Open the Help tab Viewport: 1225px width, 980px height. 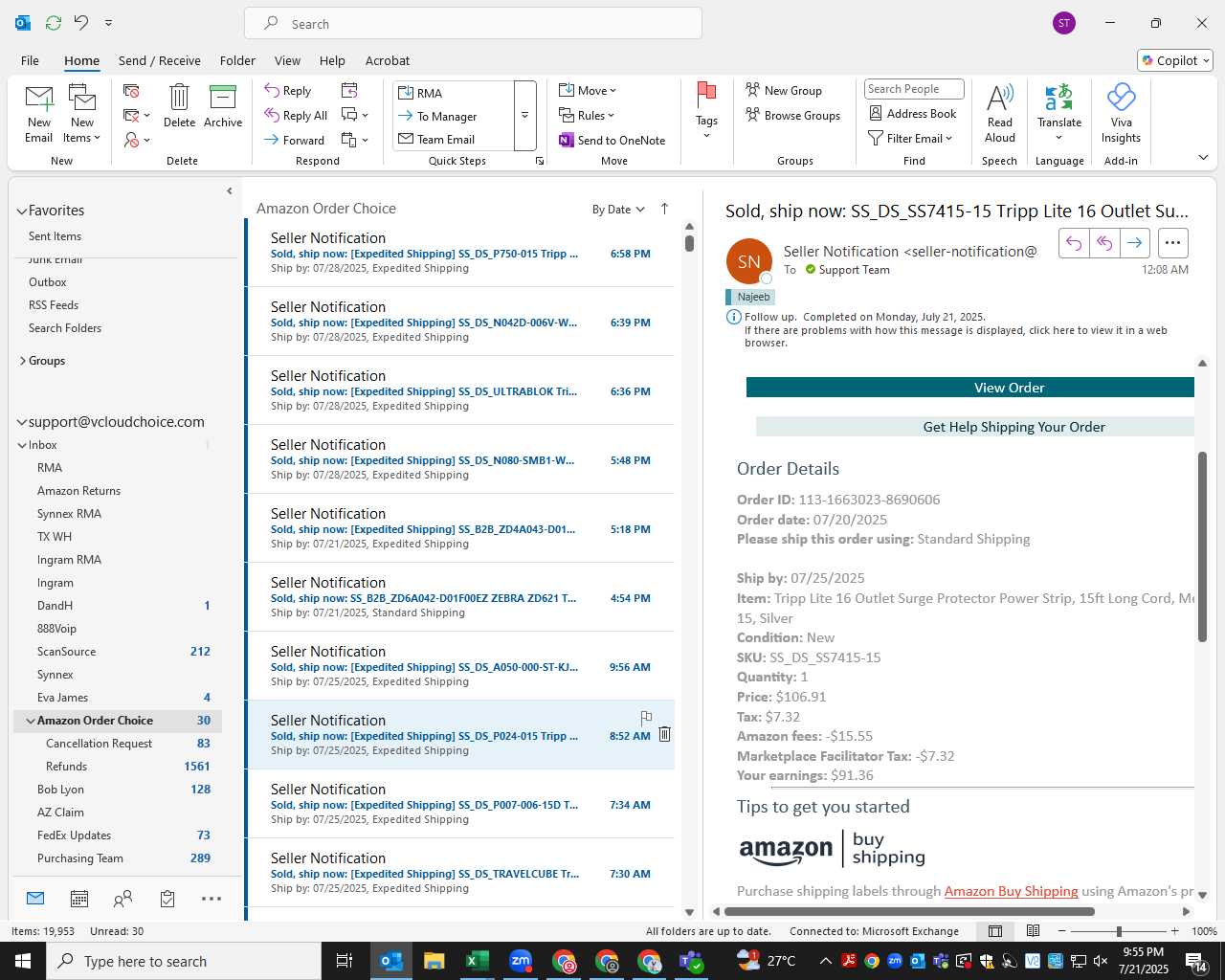pos(332,60)
